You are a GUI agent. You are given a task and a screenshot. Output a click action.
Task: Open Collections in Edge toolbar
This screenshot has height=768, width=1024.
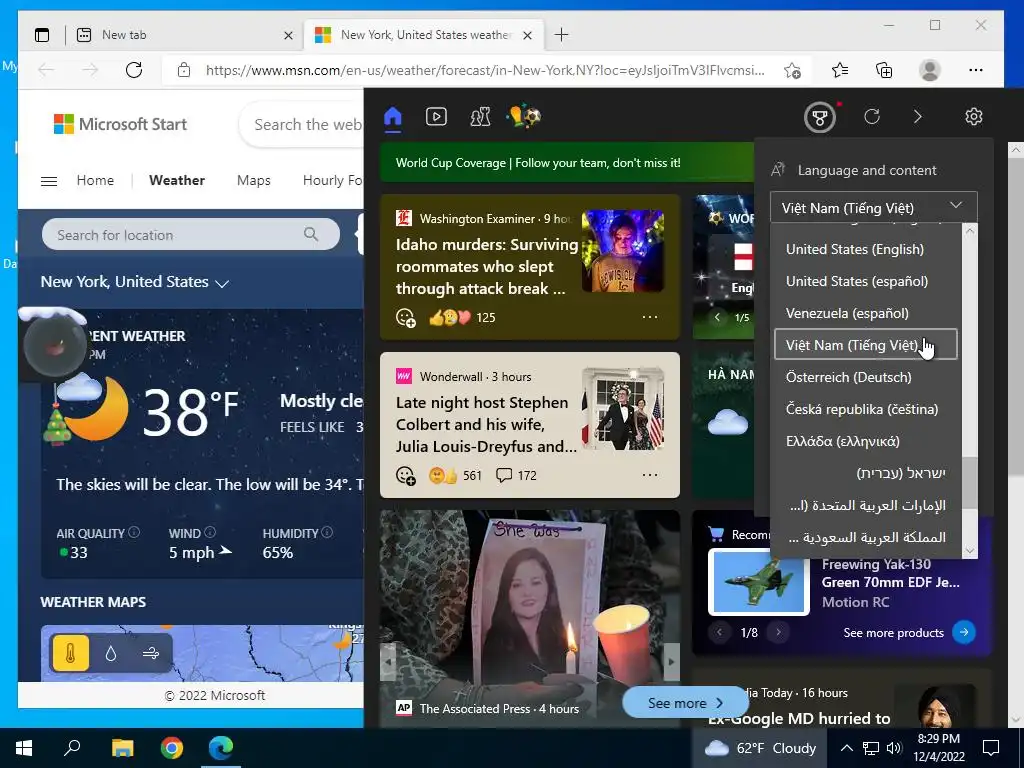[884, 70]
